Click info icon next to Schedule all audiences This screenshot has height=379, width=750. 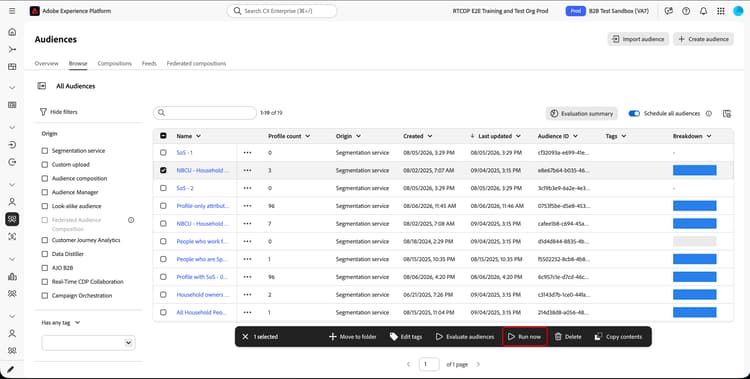[x=709, y=113]
